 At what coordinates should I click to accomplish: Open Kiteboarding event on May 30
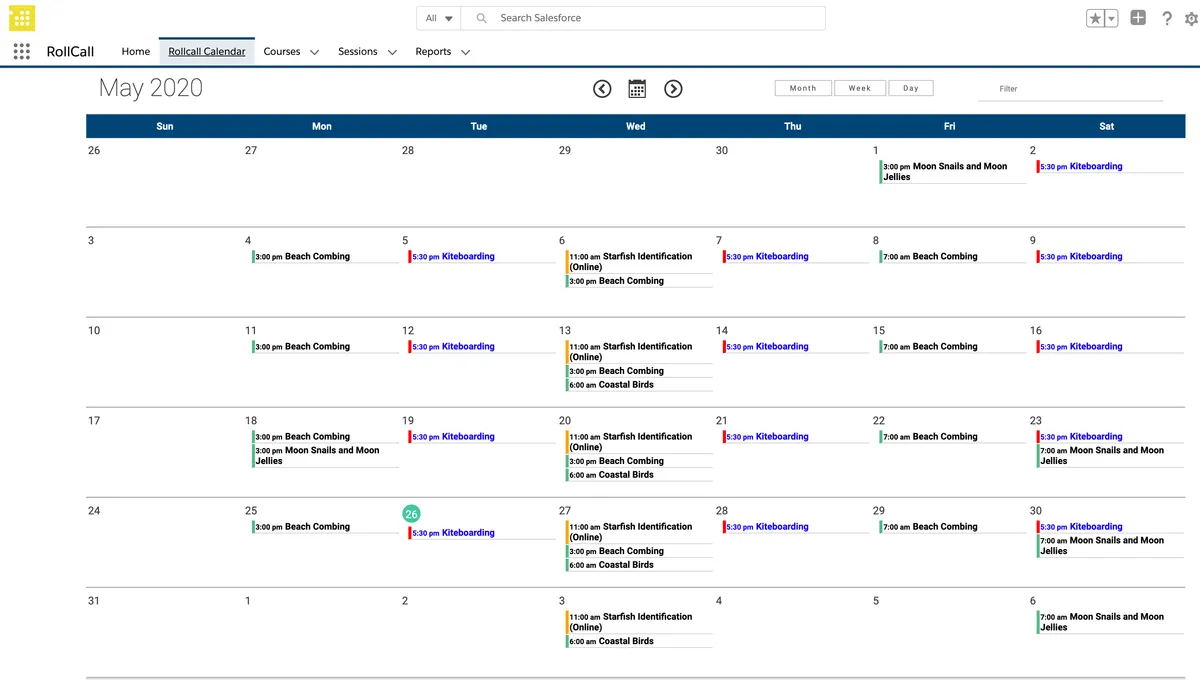1109,527
